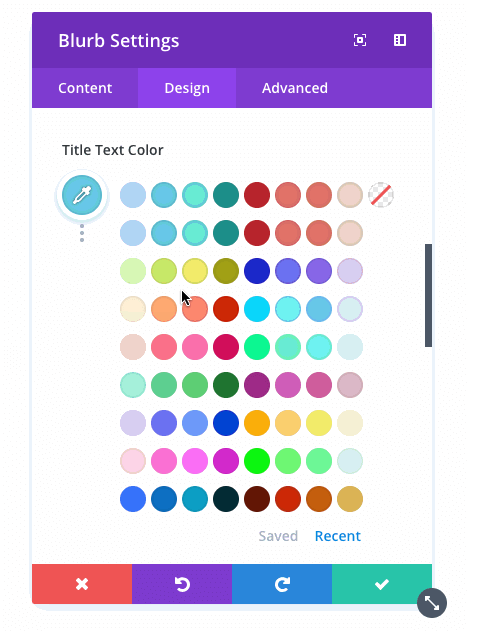This screenshot has width=499, height=644.
Task: Click the green checkmark save button
Action: pyautogui.click(x=382, y=584)
